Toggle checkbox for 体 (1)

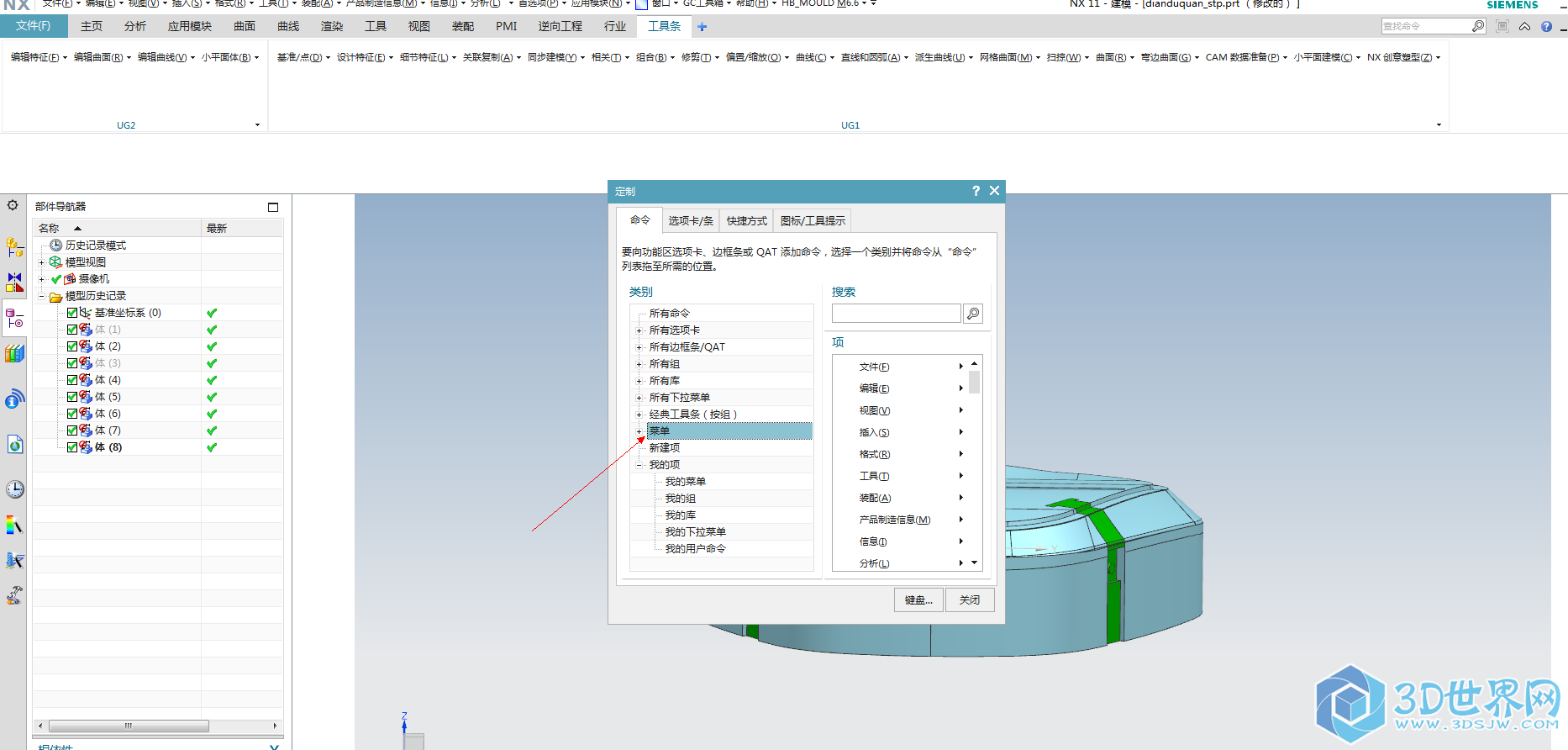click(x=72, y=330)
